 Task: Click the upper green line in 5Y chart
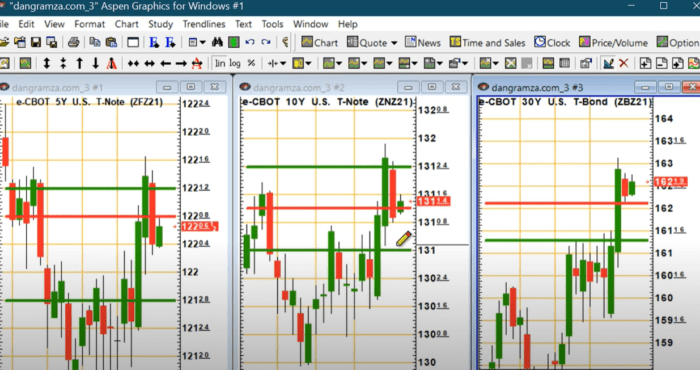tap(91, 188)
